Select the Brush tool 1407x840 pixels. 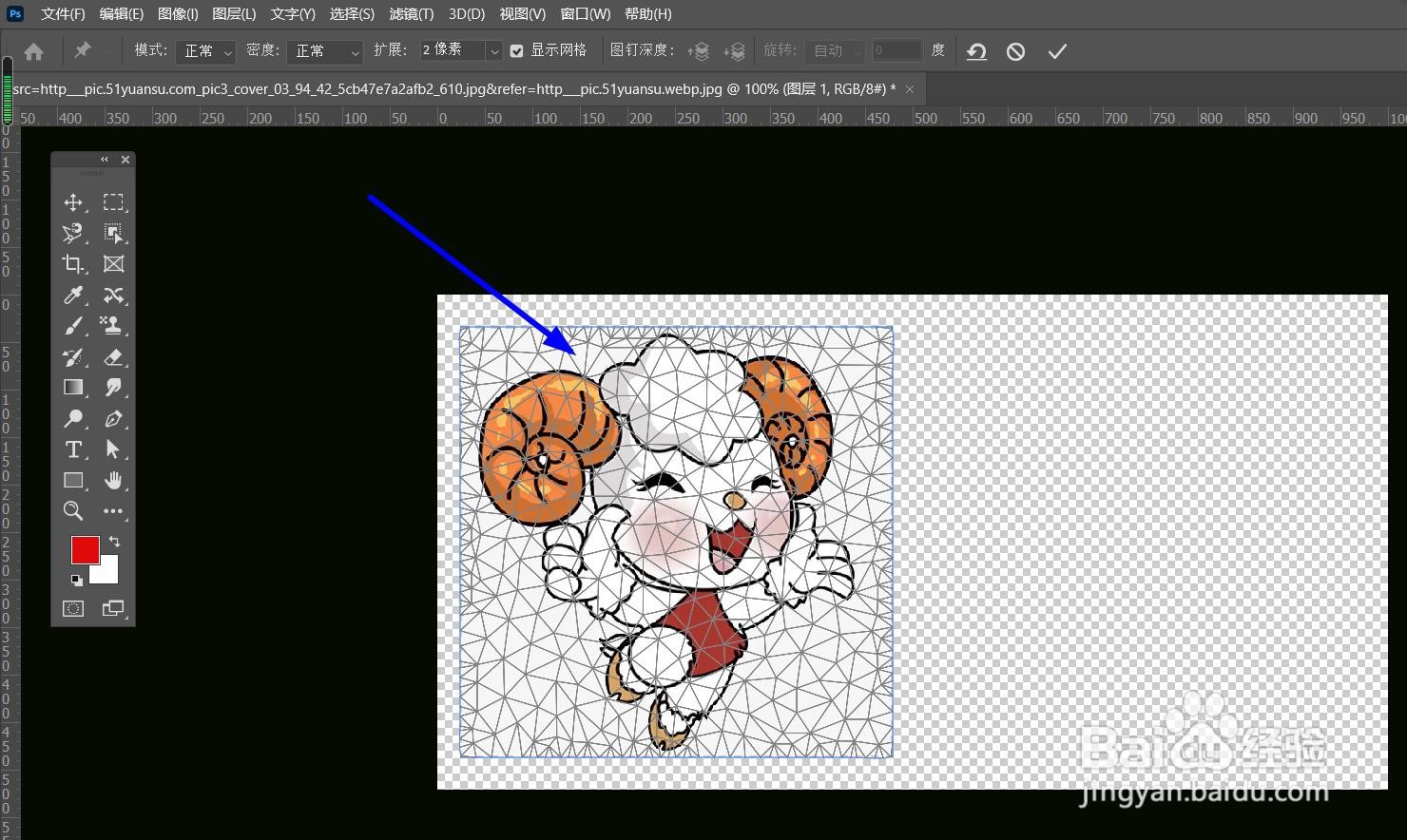tap(73, 326)
